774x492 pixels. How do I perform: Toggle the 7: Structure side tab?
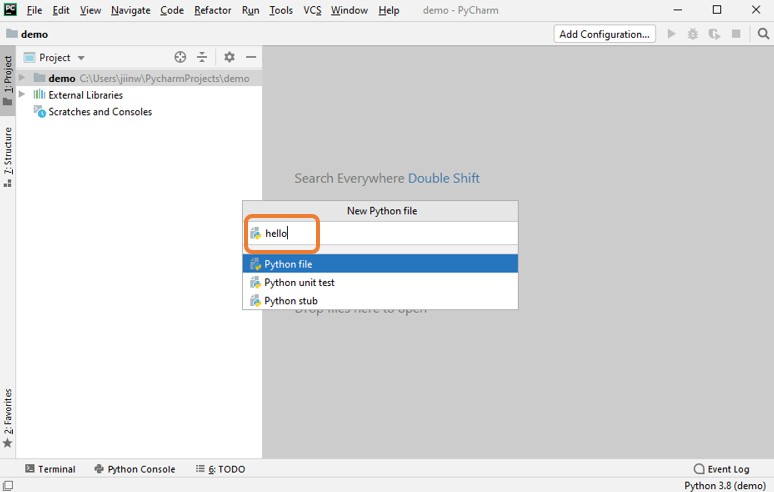[x=7, y=157]
